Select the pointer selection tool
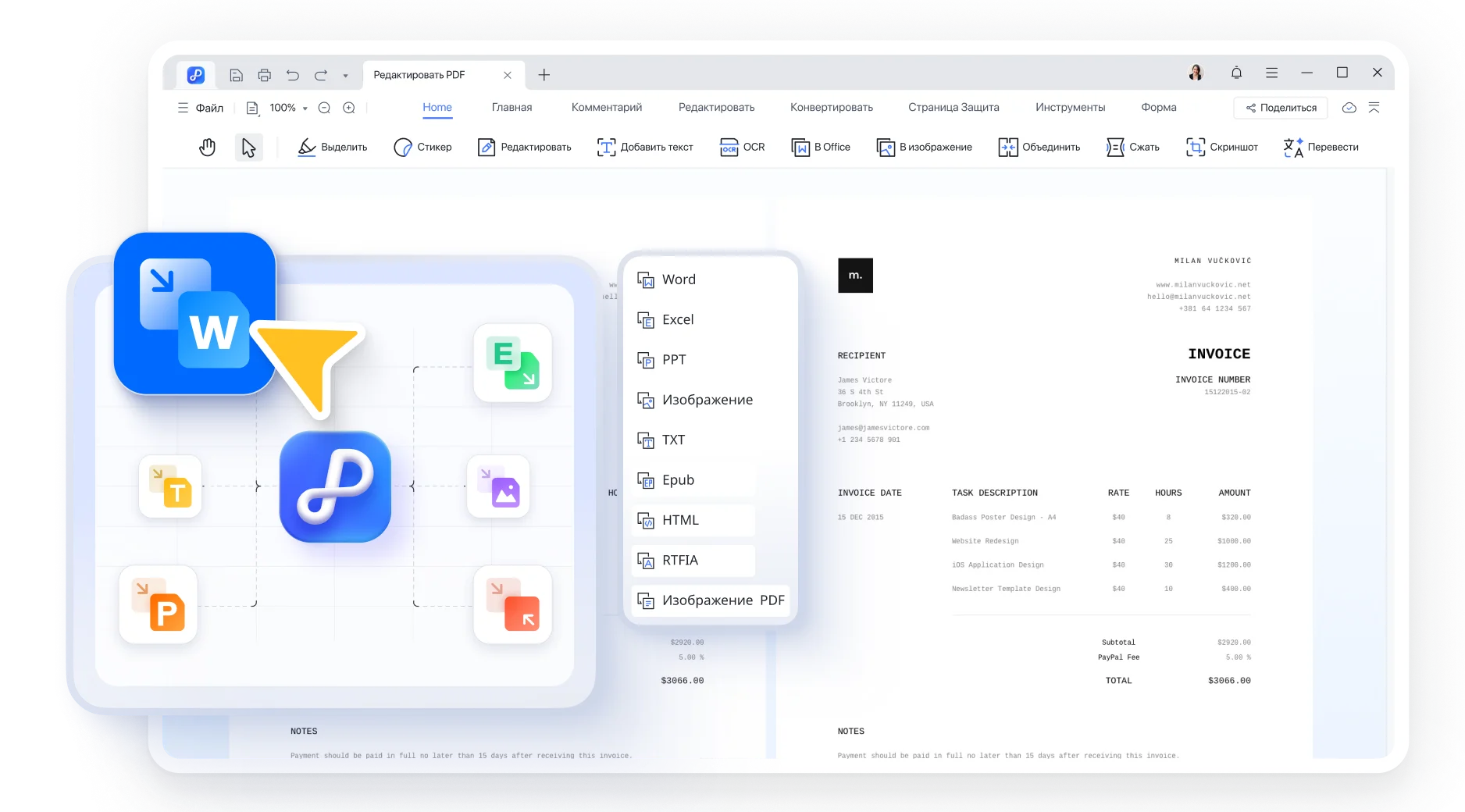The image size is (1465, 812). 248,147
